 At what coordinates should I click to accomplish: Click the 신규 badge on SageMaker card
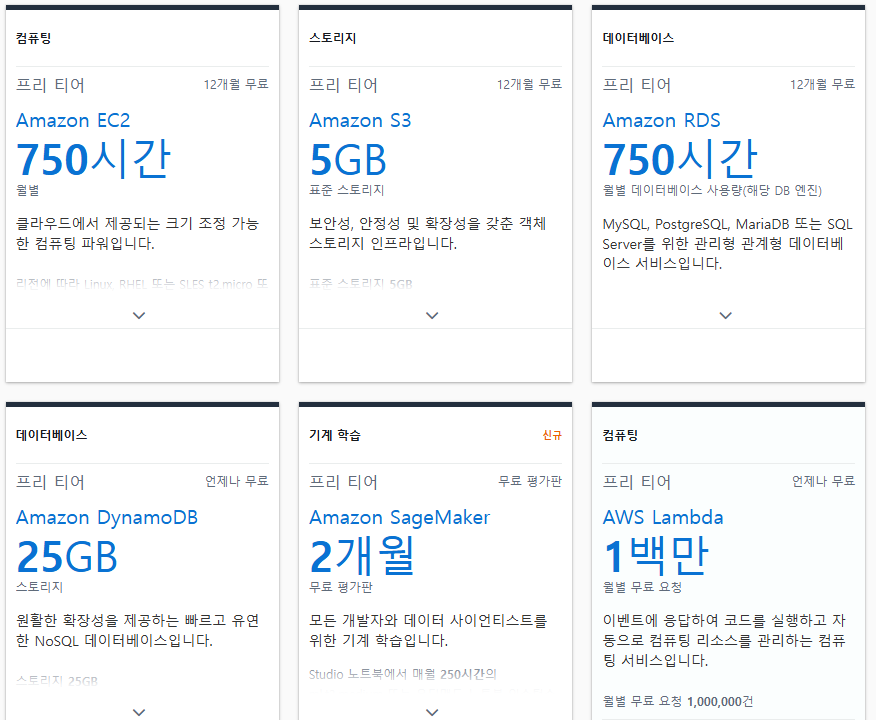(x=552, y=435)
